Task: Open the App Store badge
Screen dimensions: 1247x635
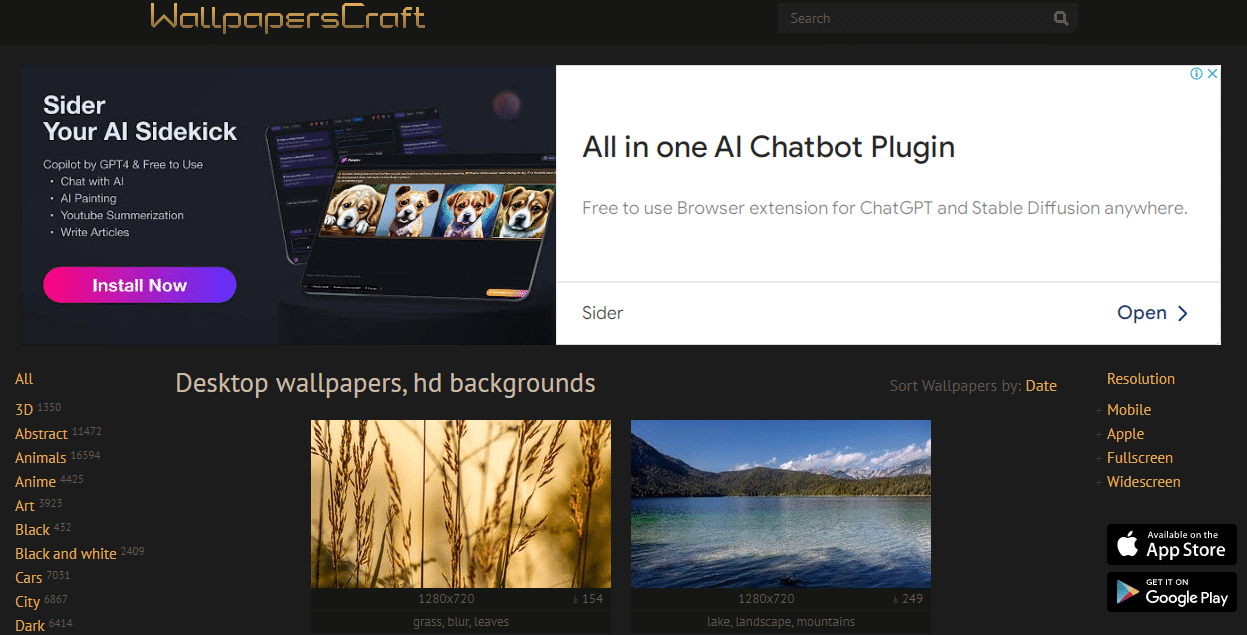Action: 1171,544
